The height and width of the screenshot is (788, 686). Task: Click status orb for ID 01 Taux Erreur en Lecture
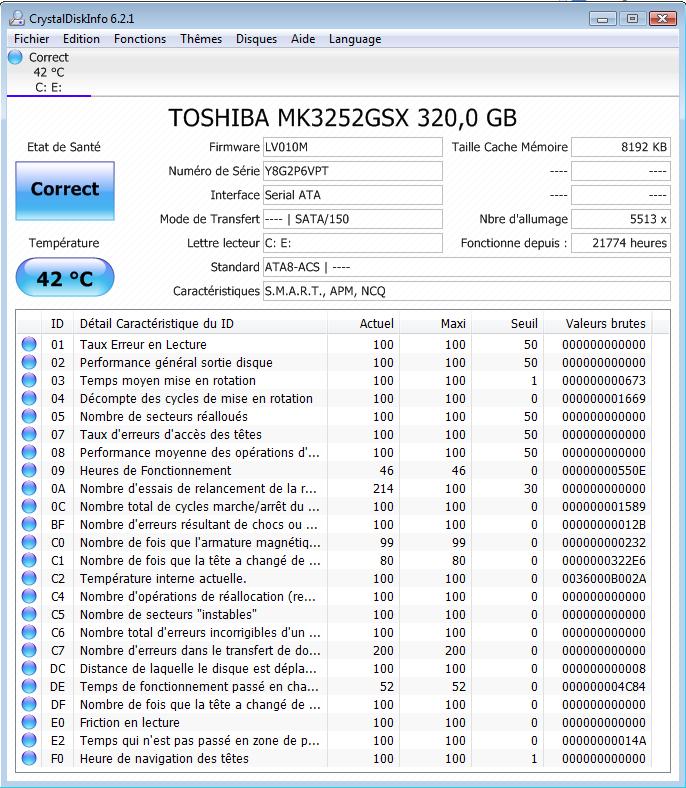(x=29, y=344)
